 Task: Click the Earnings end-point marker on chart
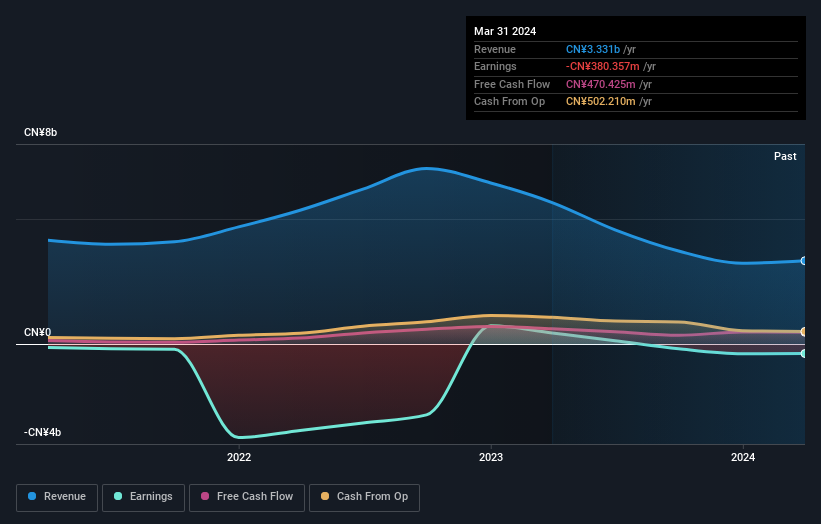[804, 353]
